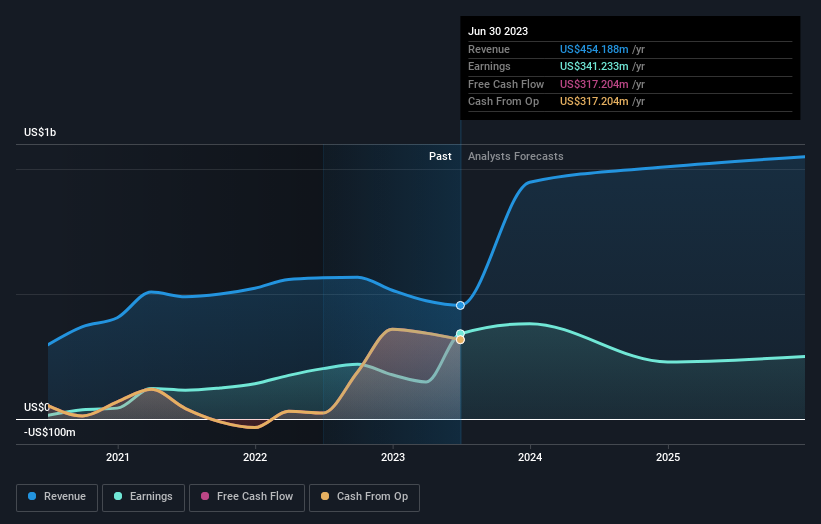Click the US$341.233m earnings value

point(594,66)
